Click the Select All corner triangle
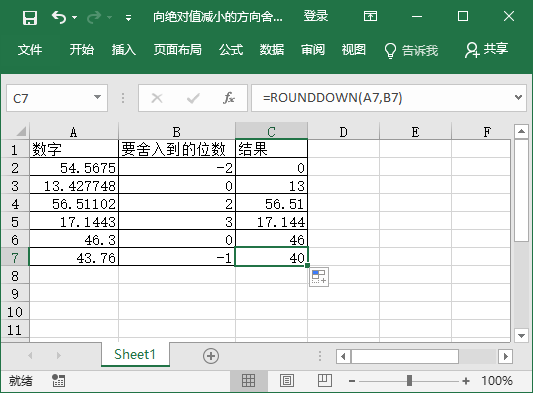This screenshot has height=393, width=533. (x=21, y=131)
